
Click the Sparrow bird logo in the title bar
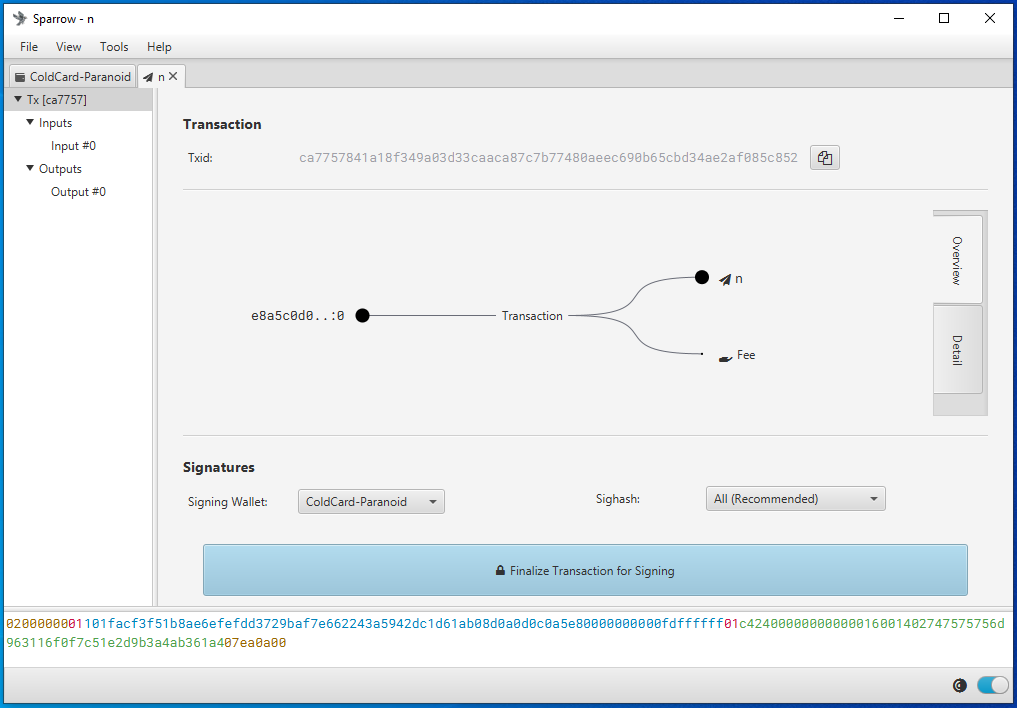(19, 18)
